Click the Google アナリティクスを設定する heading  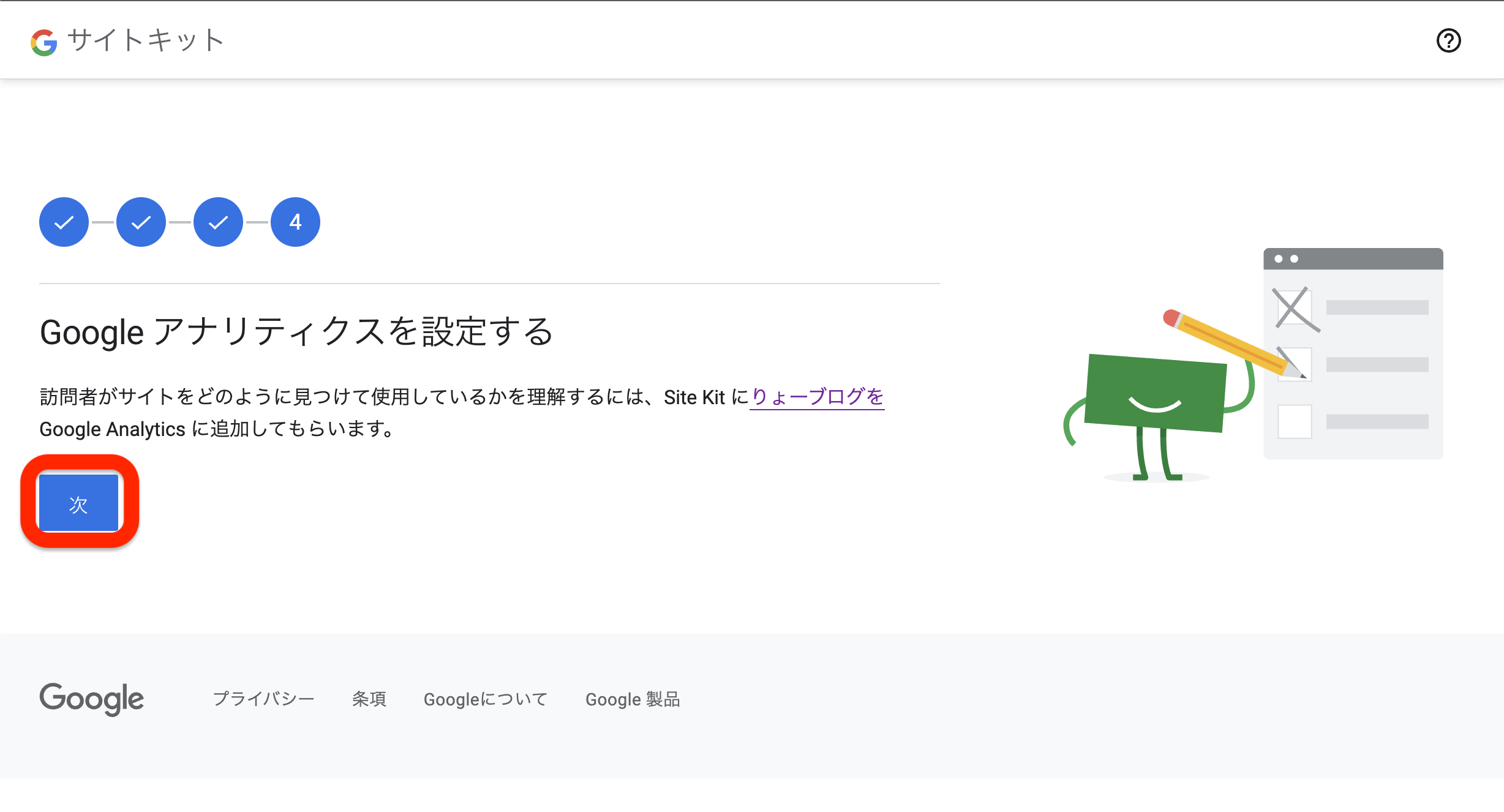[296, 332]
